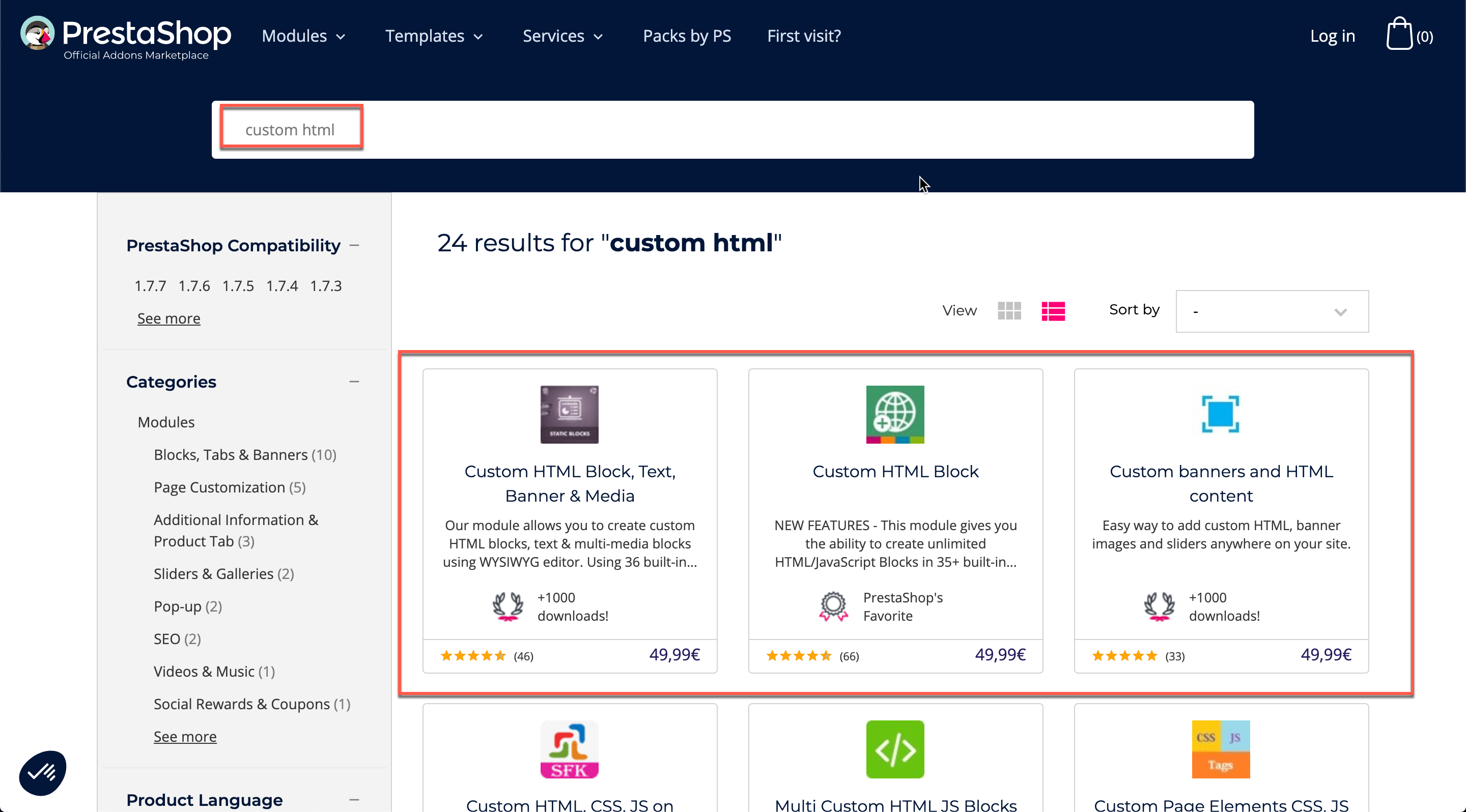
Task: Click See more under Categories list
Action: click(185, 736)
